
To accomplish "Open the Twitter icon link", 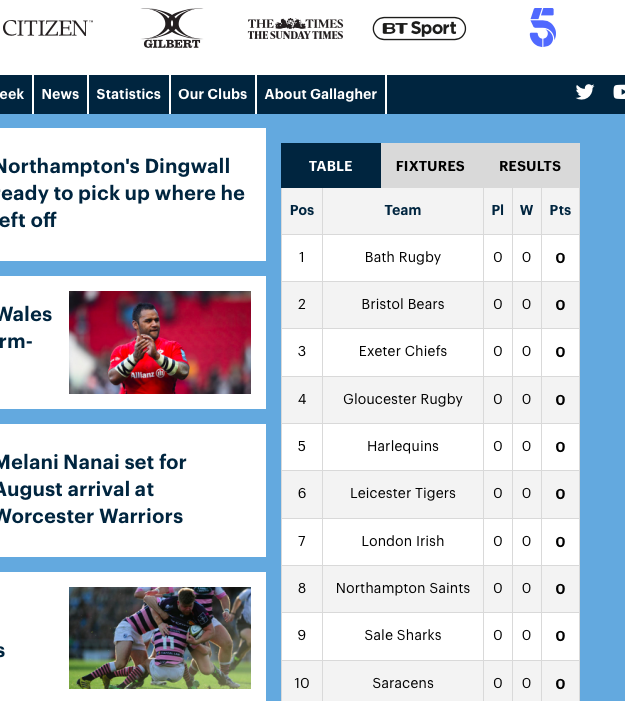I will [x=584, y=92].
